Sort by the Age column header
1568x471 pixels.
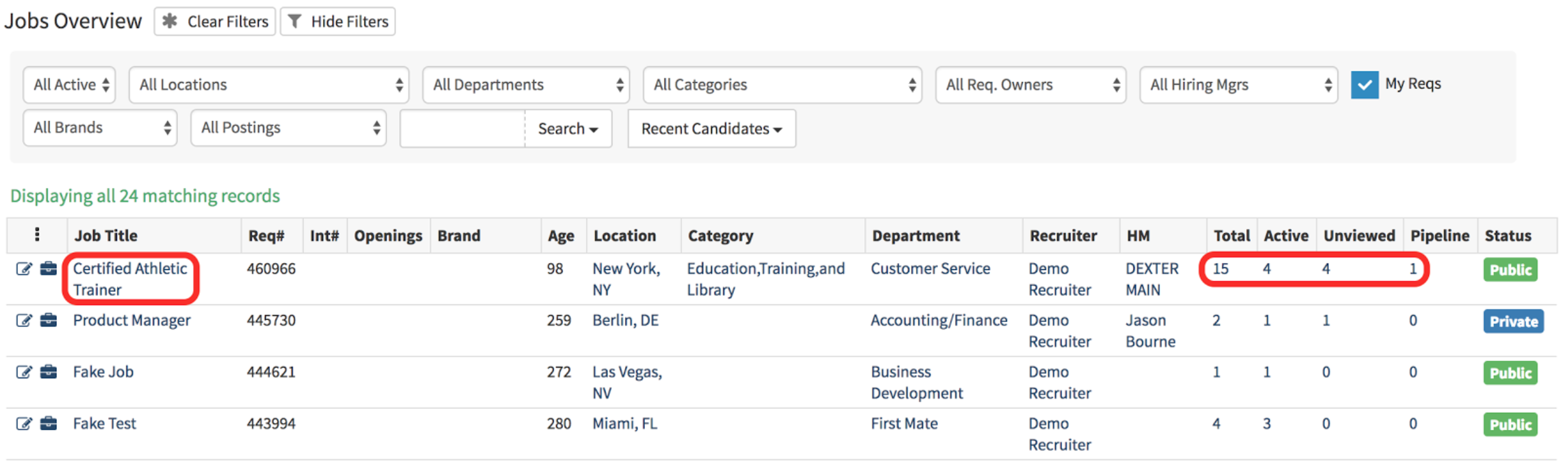tap(560, 236)
